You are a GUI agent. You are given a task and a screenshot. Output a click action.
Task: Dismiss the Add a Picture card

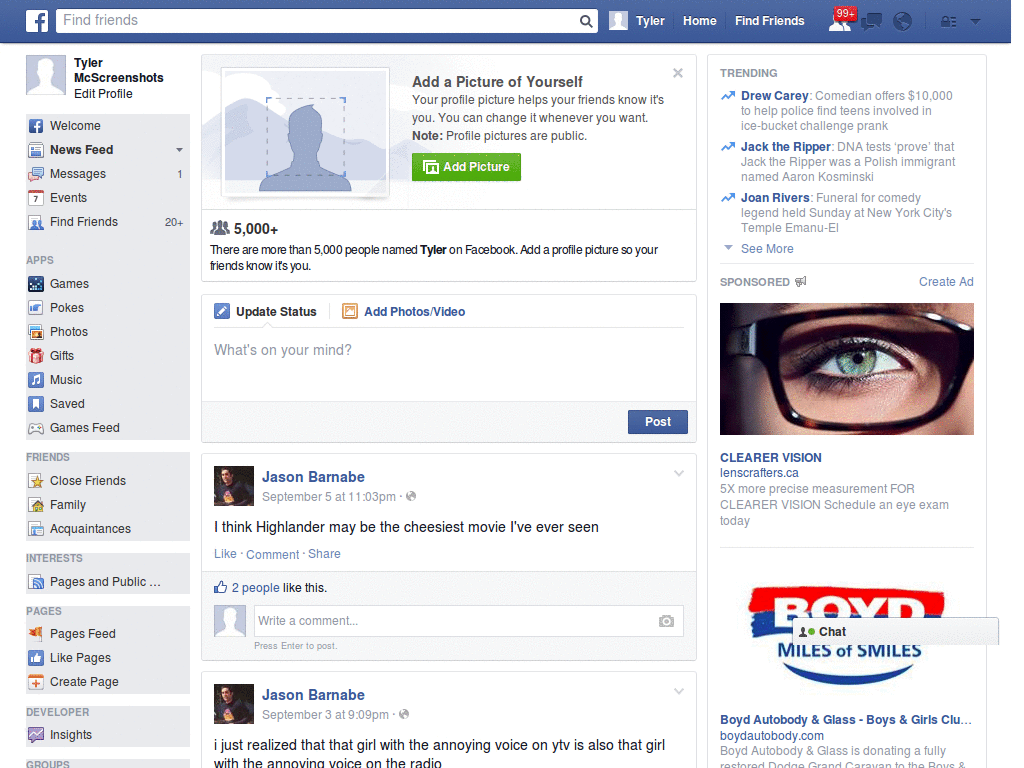pyautogui.click(x=678, y=73)
